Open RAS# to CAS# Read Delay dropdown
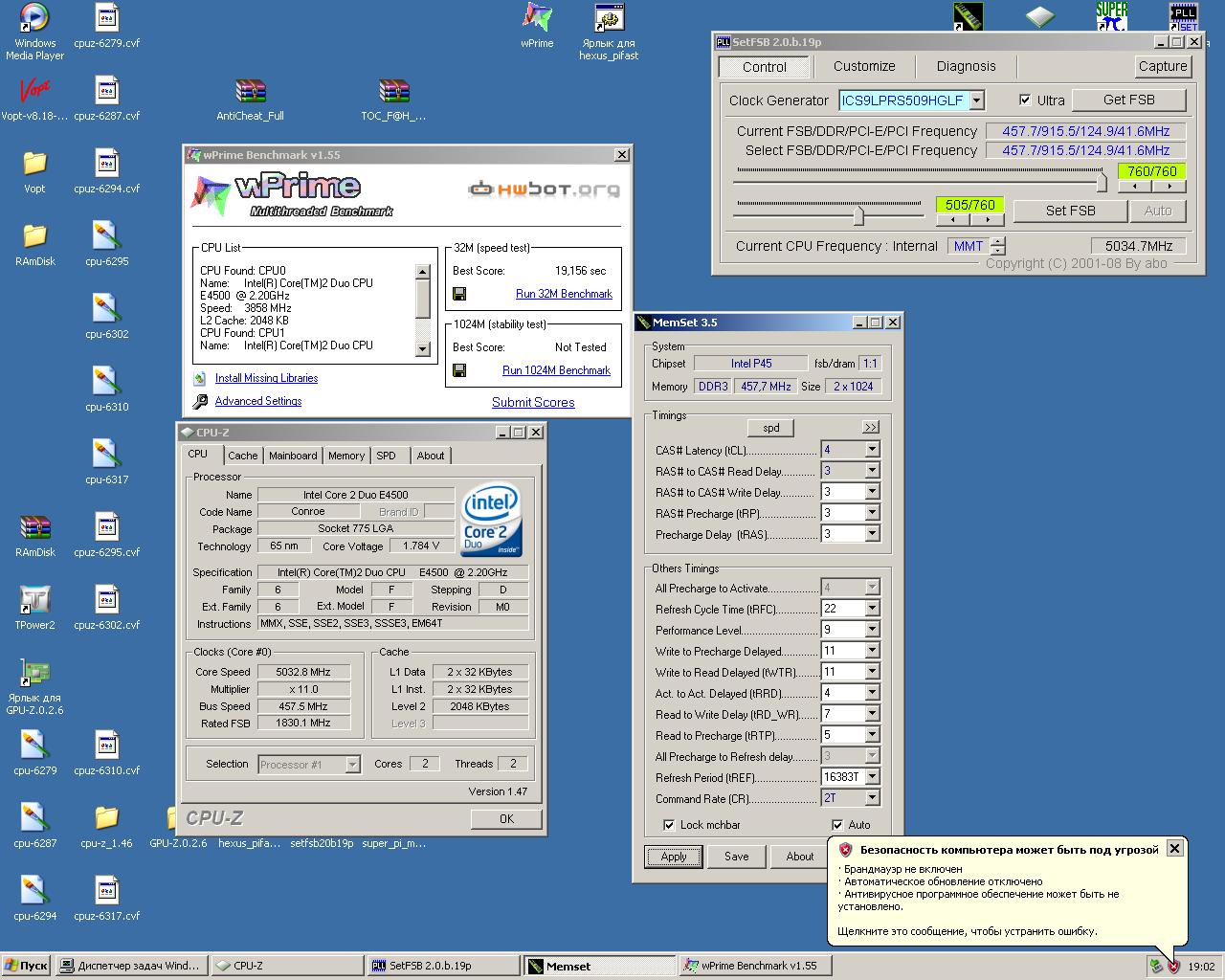This screenshot has height=980, width=1225. (872, 471)
